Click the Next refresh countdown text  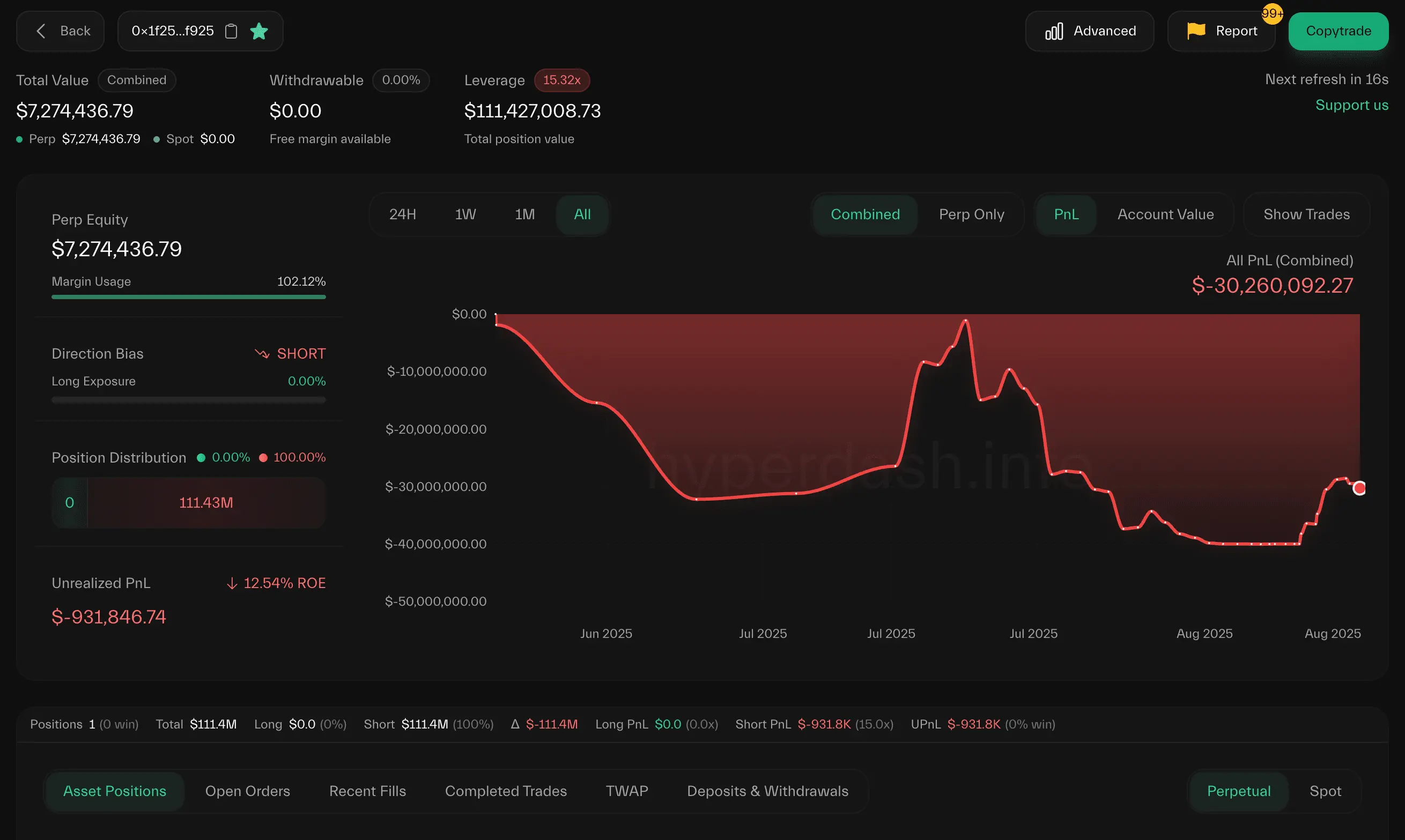coord(1327,79)
